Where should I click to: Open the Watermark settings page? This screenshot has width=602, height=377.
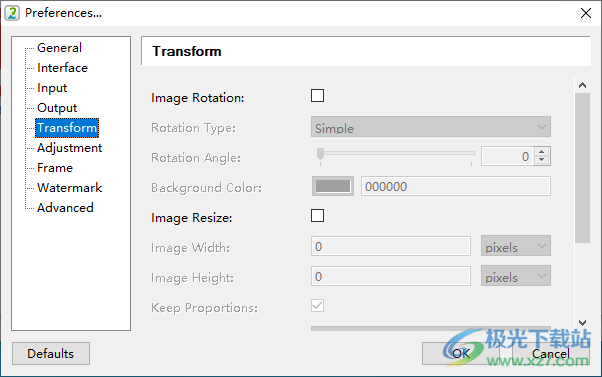tap(69, 188)
